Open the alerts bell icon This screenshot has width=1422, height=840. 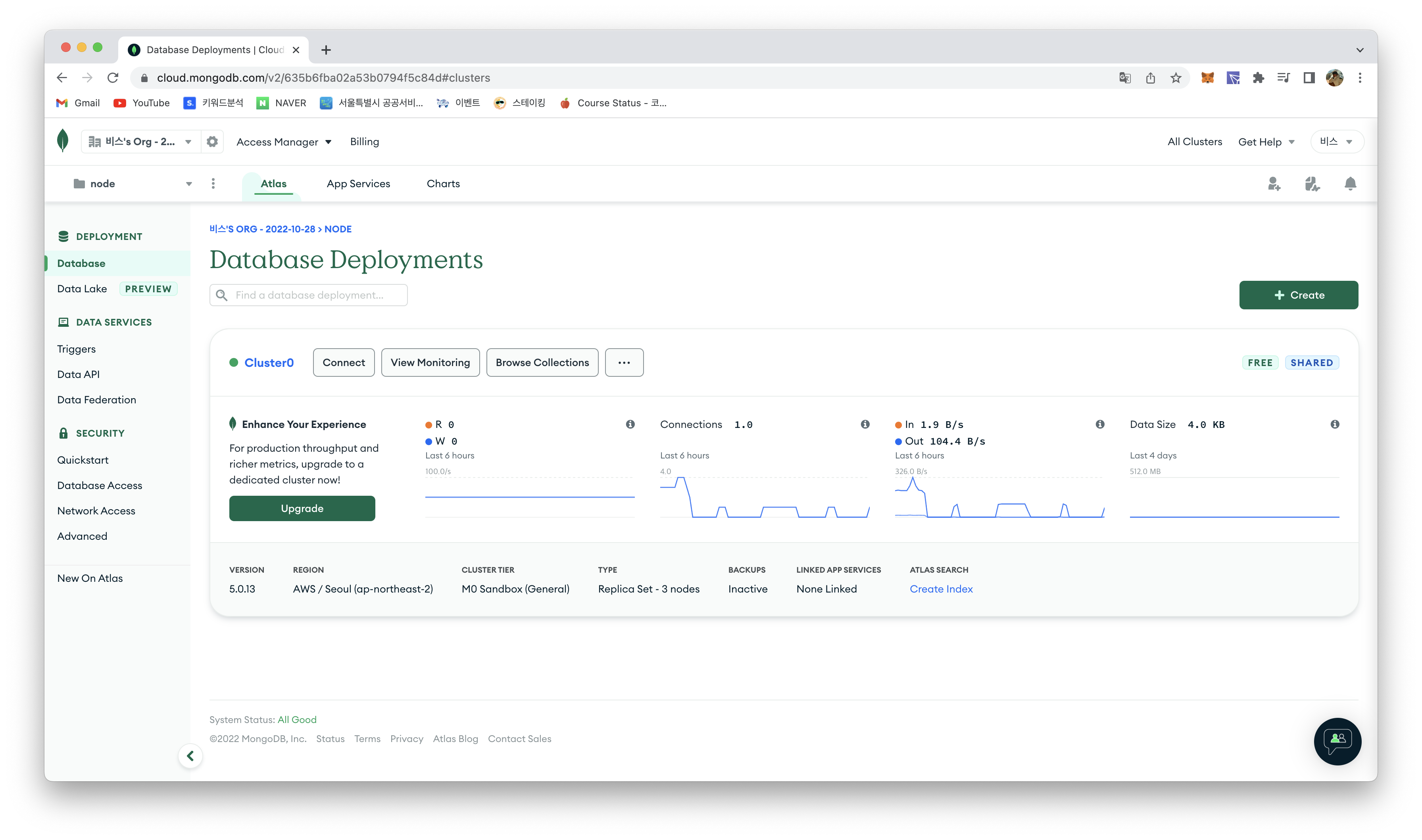click(1350, 183)
